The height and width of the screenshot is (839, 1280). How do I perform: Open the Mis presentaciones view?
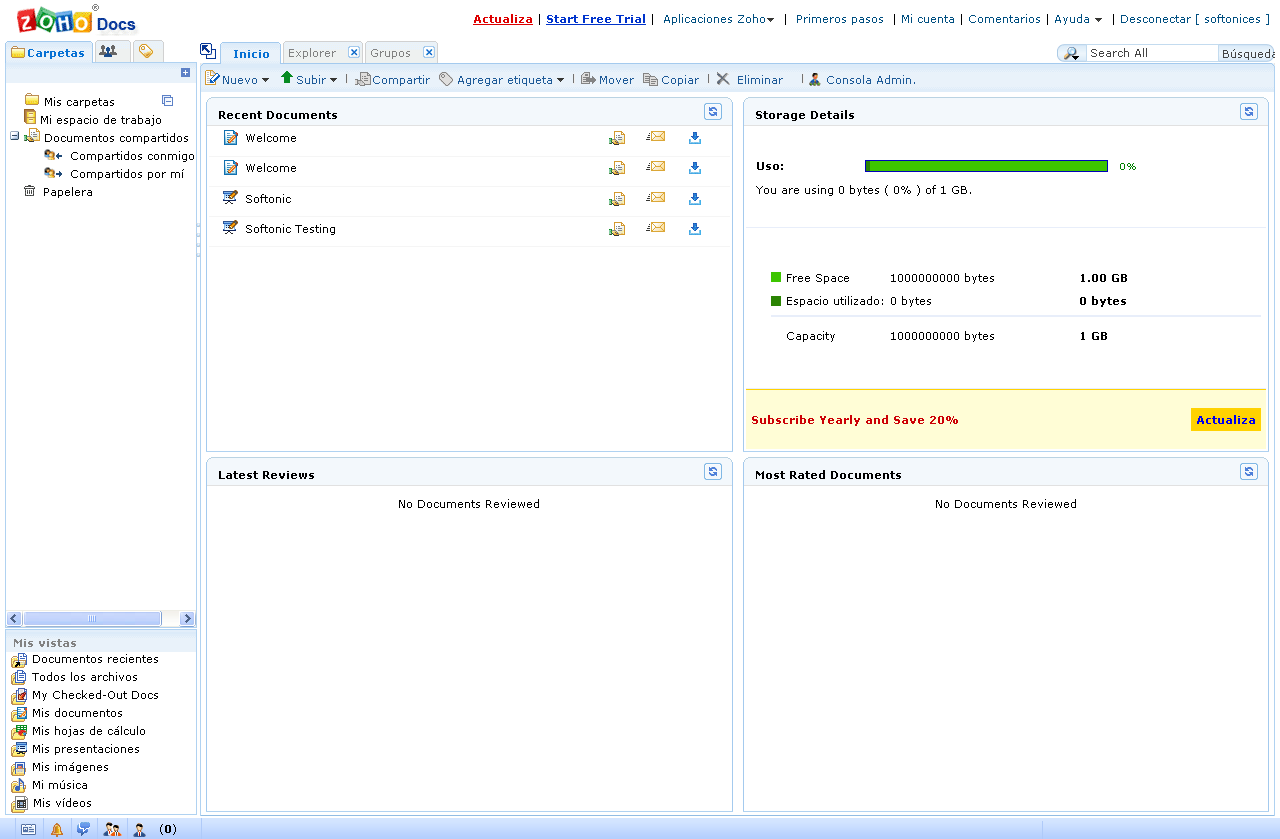click(x=86, y=749)
